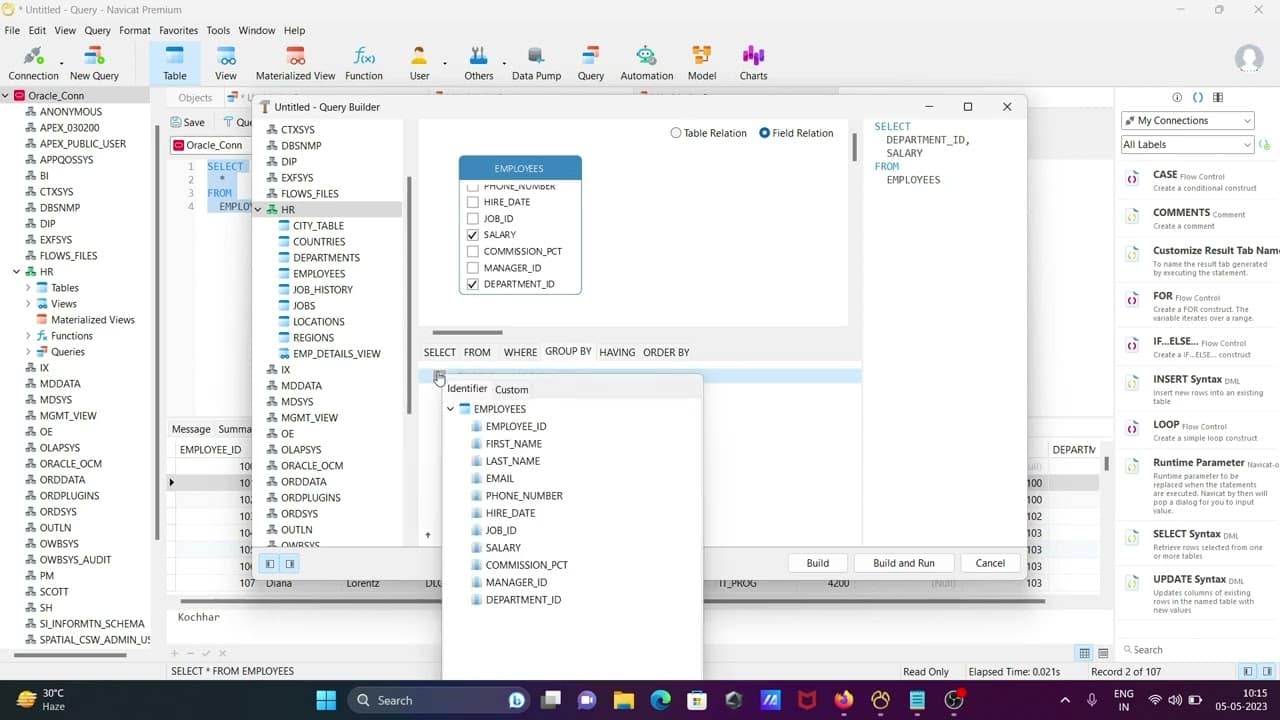
Task: Select DEPARTMENT_ID in the Identifier field list
Action: click(x=523, y=600)
